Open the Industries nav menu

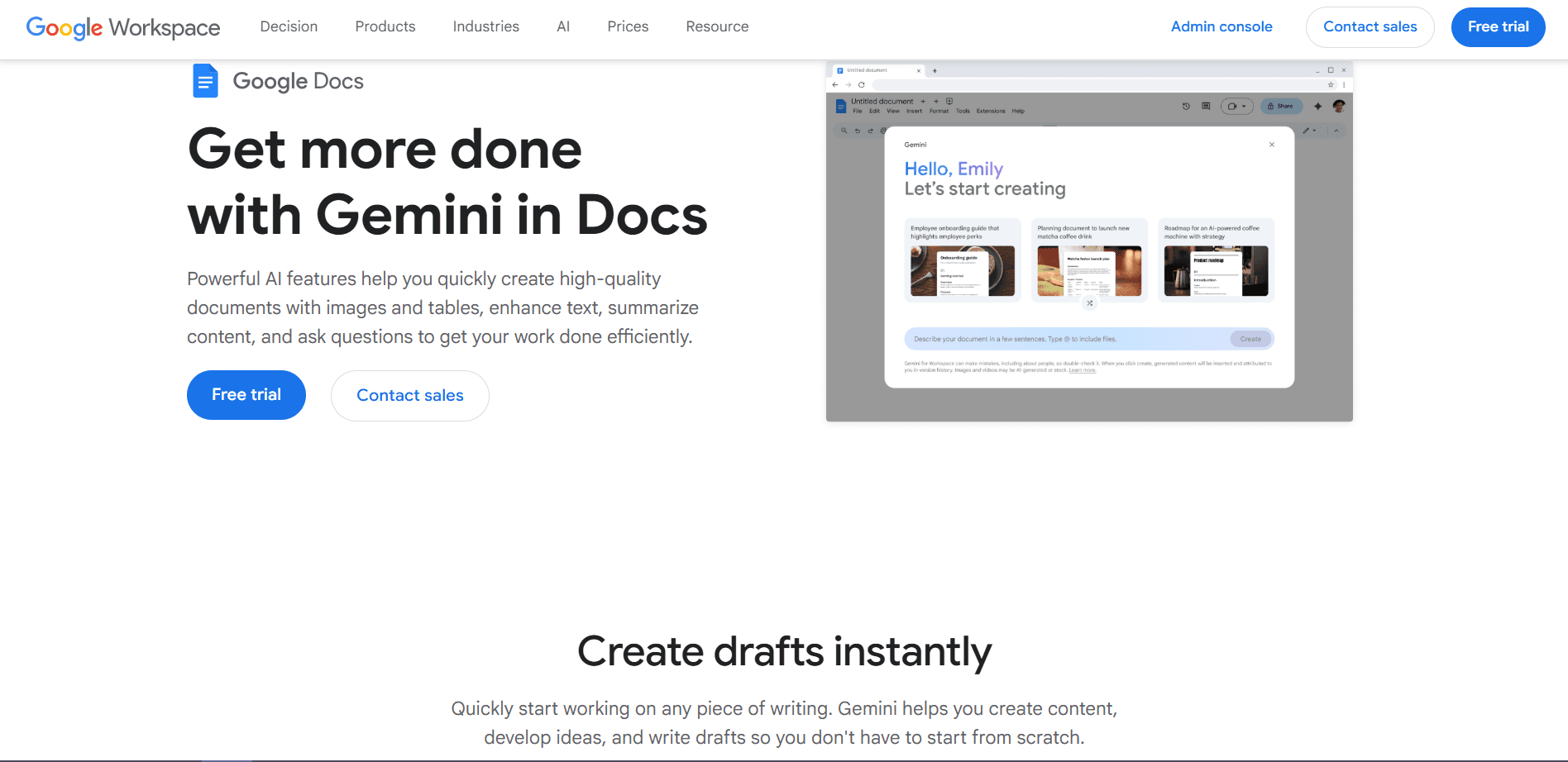point(486,26)
